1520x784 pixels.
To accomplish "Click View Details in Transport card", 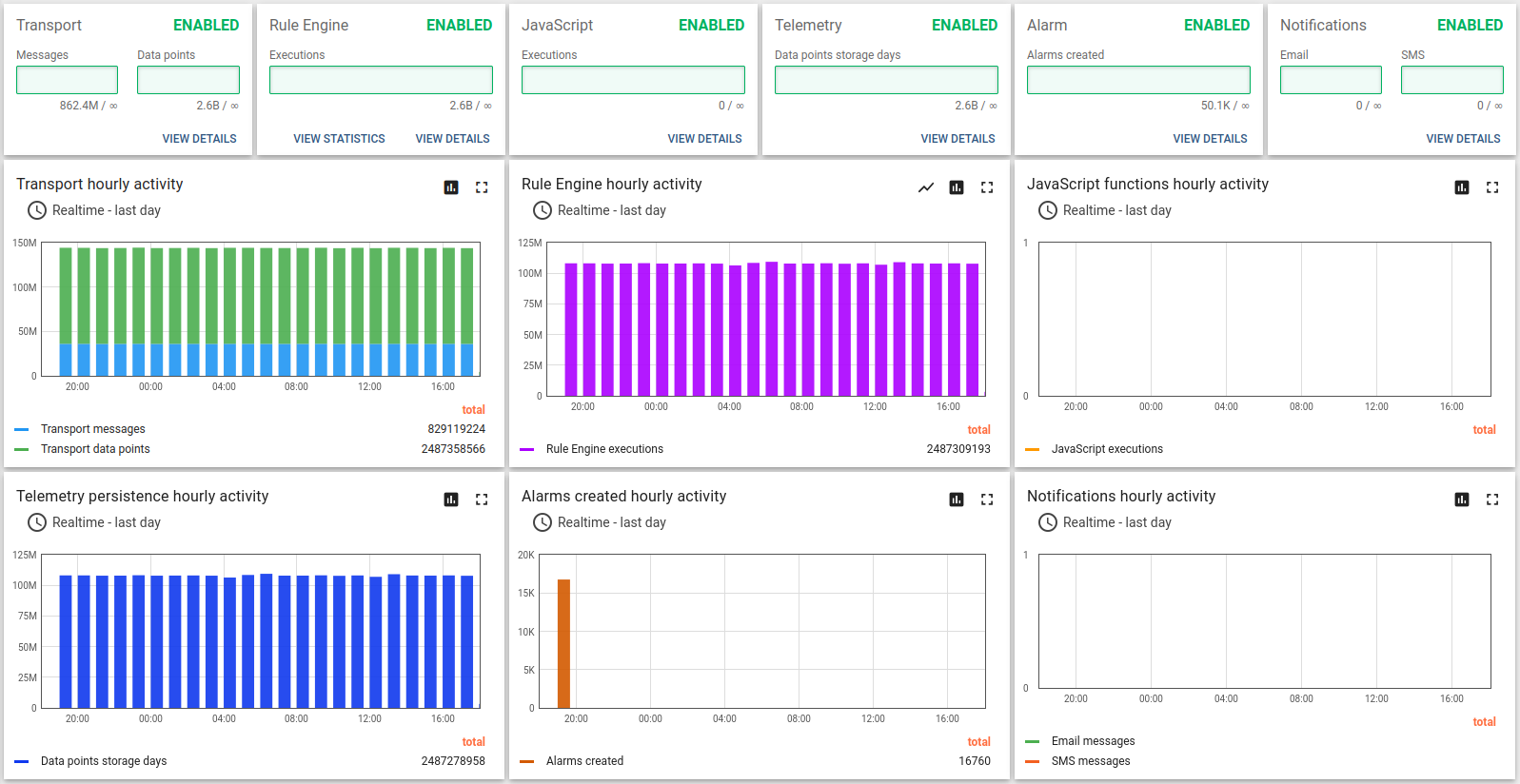I will point(199,139).
